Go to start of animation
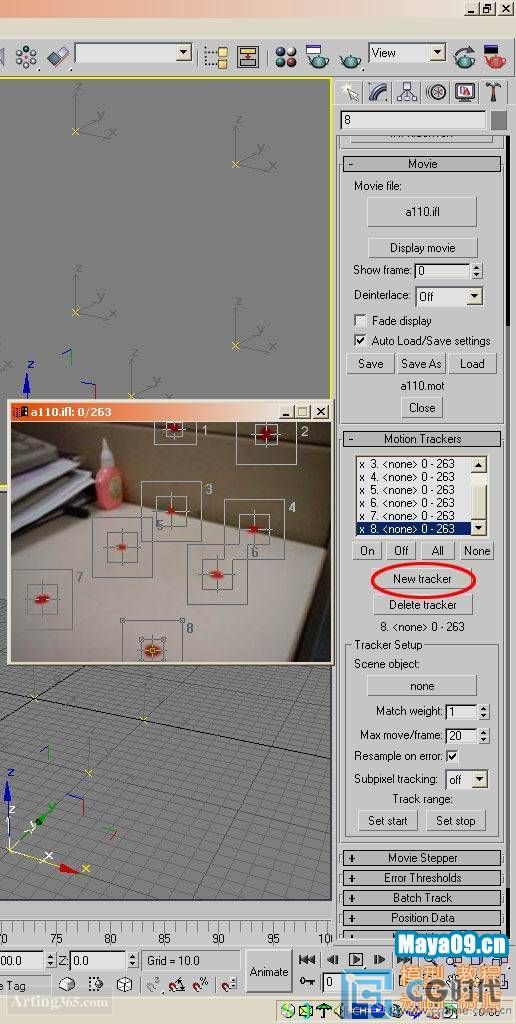This screenshot has width=516, height=1024. tap(307, 959)
